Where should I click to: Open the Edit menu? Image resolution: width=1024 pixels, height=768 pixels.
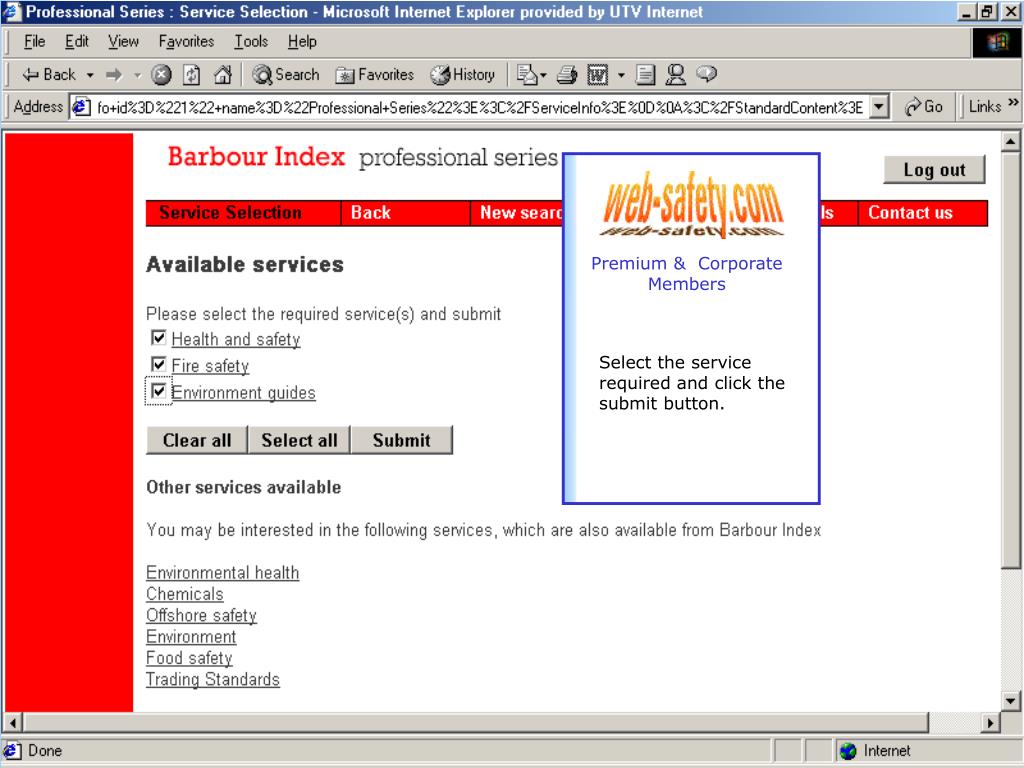(x=76, y=42)
